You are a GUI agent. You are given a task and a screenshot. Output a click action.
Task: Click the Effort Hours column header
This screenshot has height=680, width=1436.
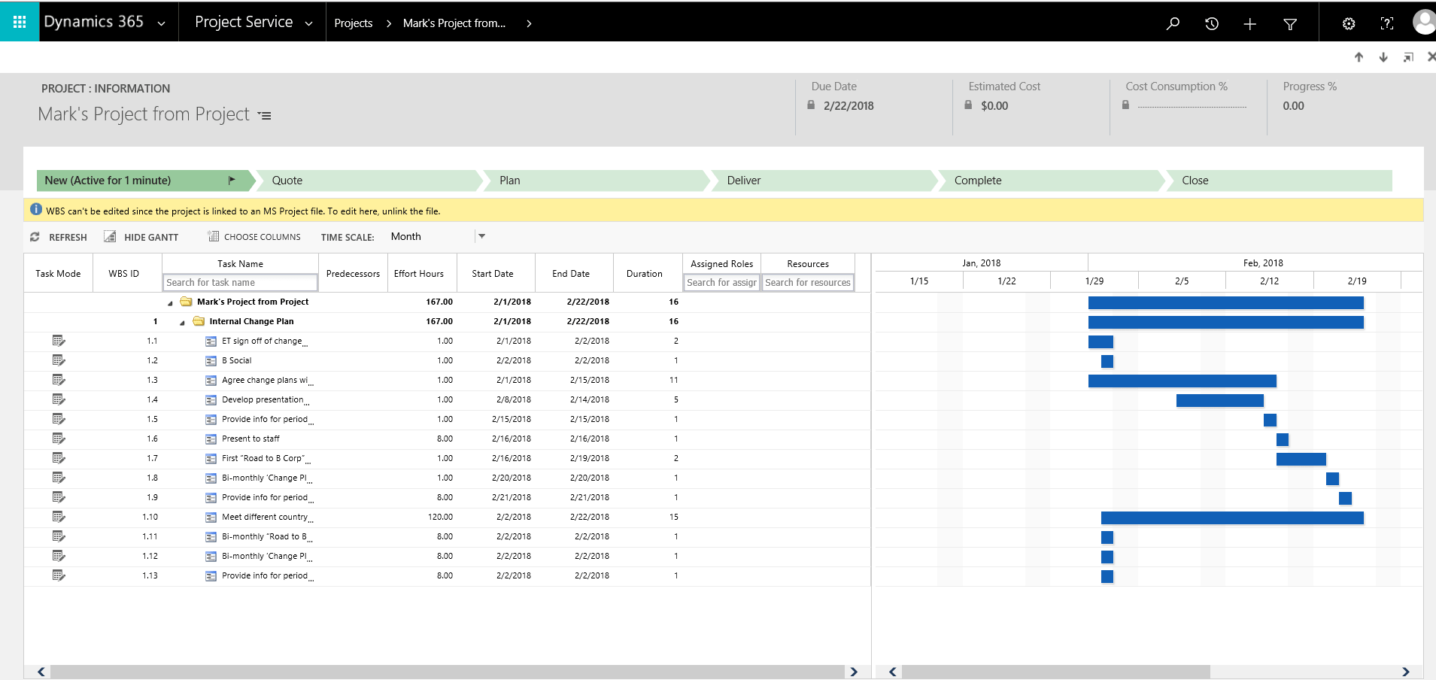coord(419,274)
